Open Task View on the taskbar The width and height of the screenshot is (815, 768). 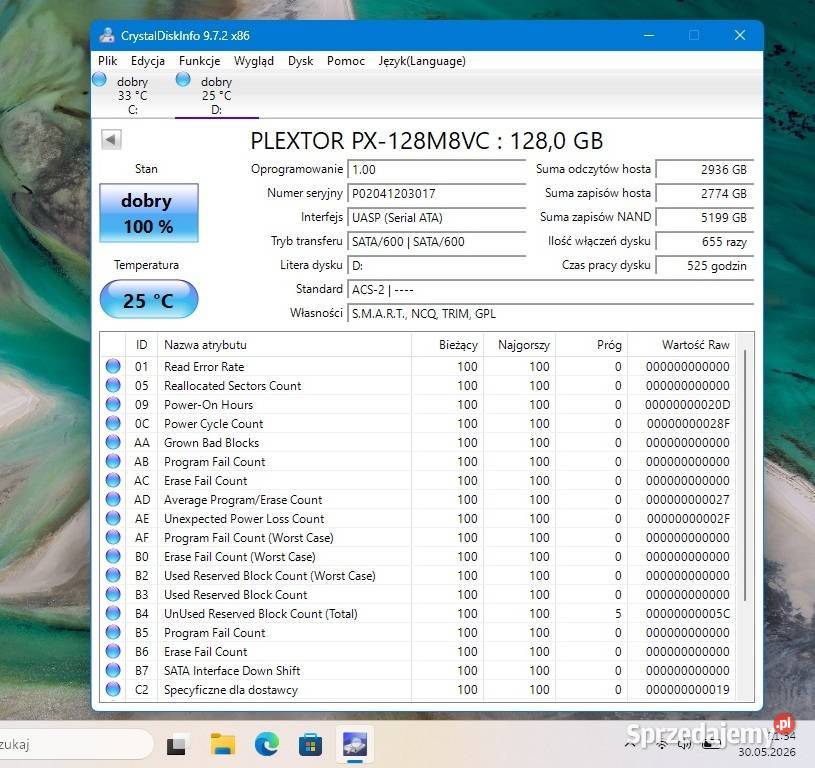(x=176, y=746)
